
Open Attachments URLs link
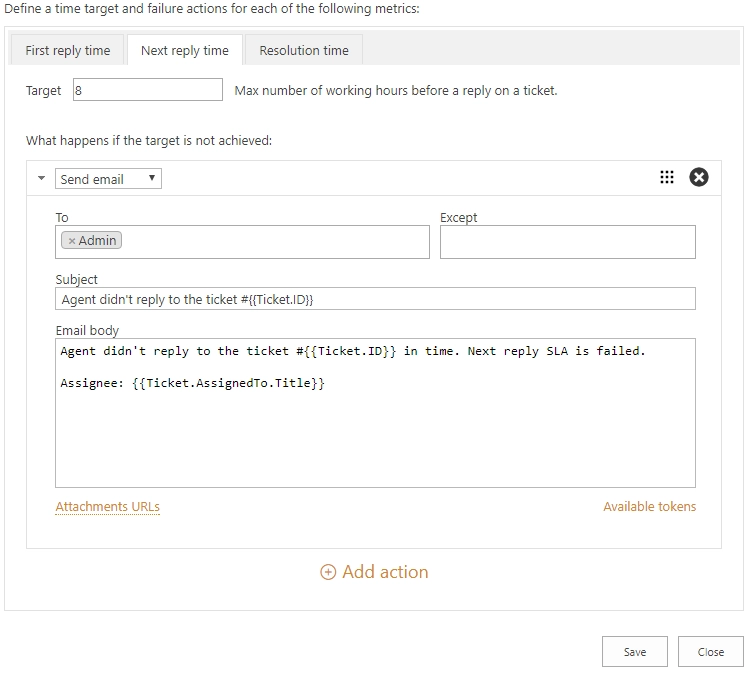click(x=107, y=507)
